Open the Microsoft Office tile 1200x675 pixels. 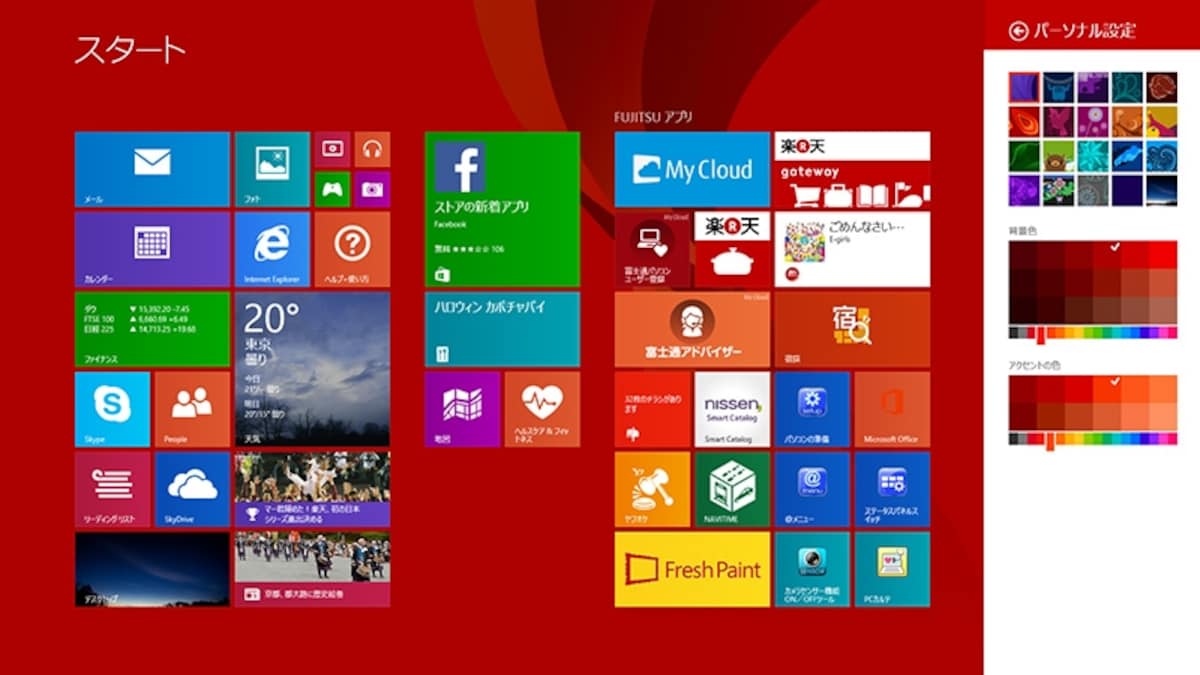point(892,409)
